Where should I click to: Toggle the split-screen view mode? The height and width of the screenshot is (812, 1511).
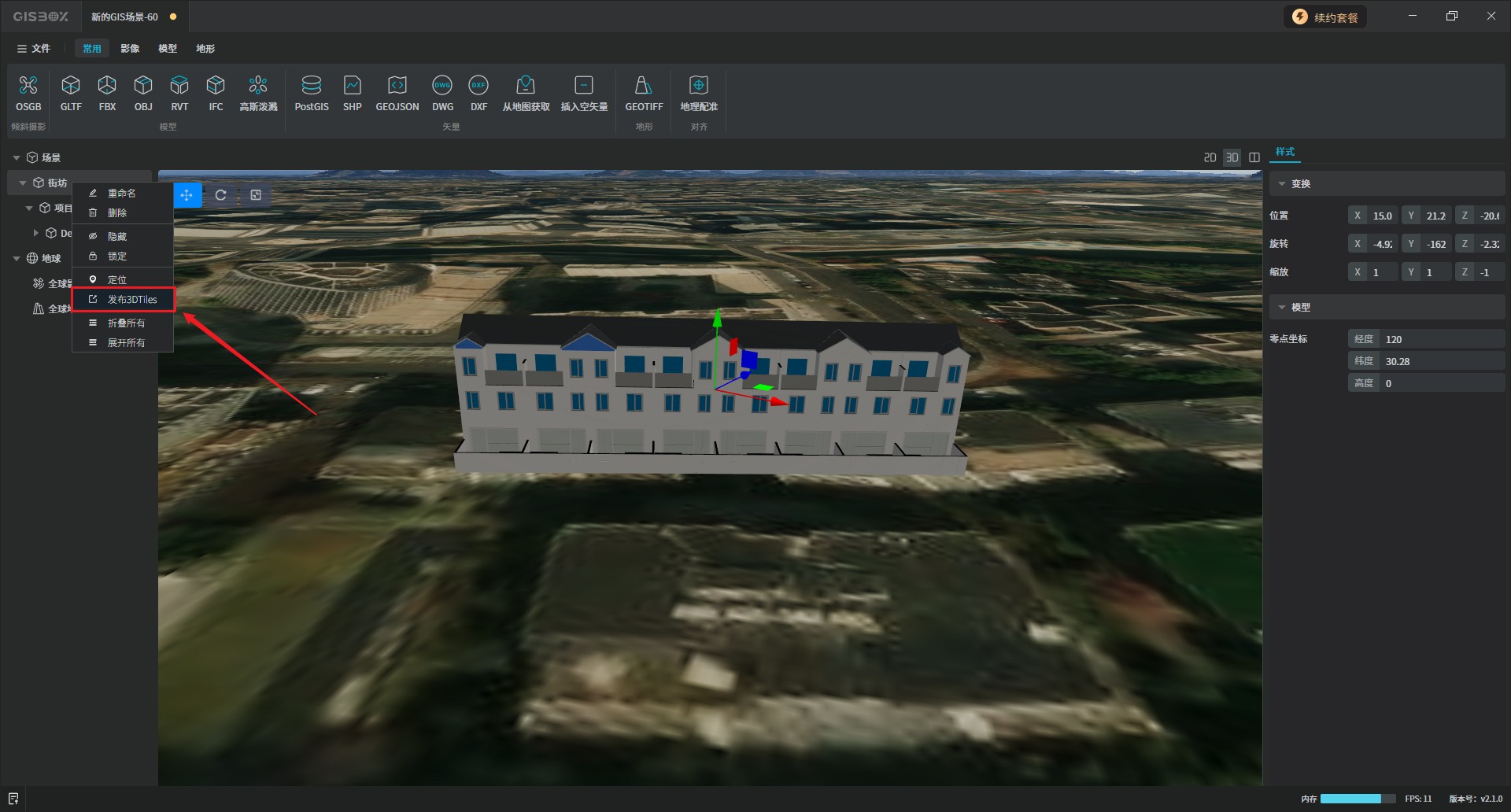pos(1254,157)
